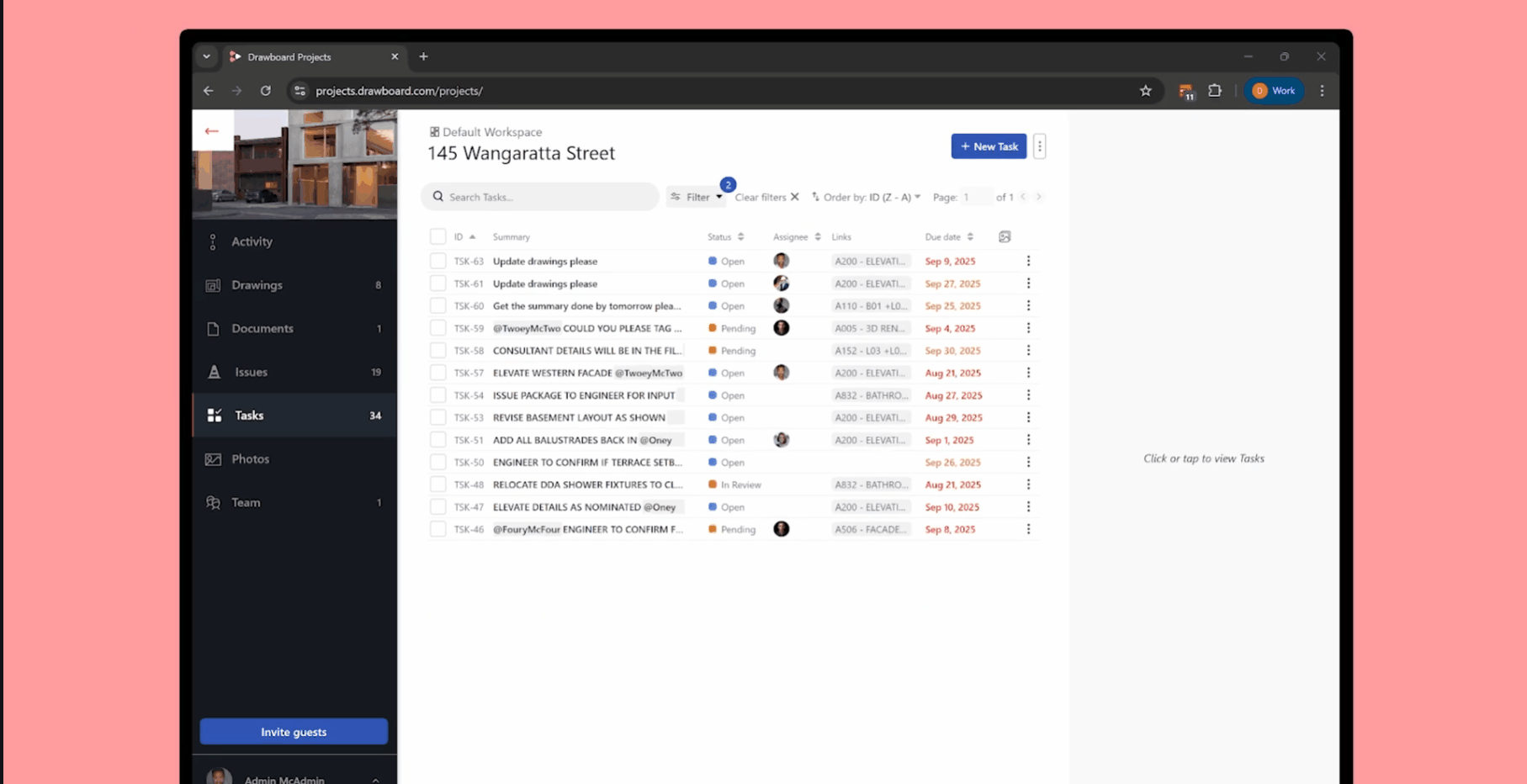
Task: Switch to the Activity sidebar item
Action: 294,241
